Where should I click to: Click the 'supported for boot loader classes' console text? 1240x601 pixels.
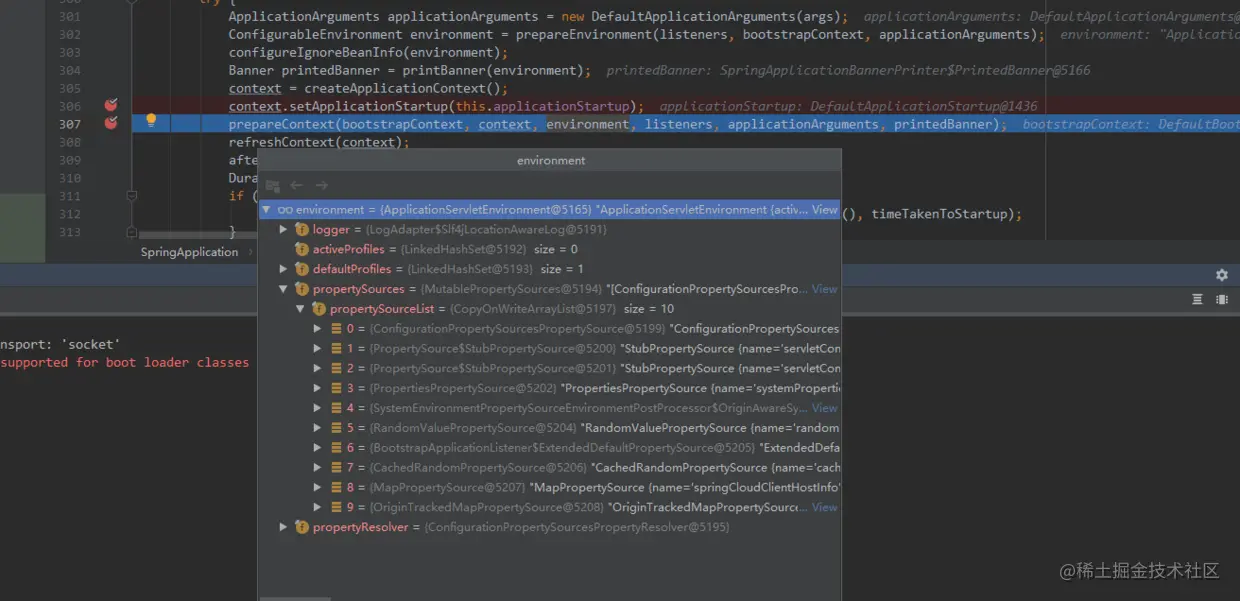(124, 362)
